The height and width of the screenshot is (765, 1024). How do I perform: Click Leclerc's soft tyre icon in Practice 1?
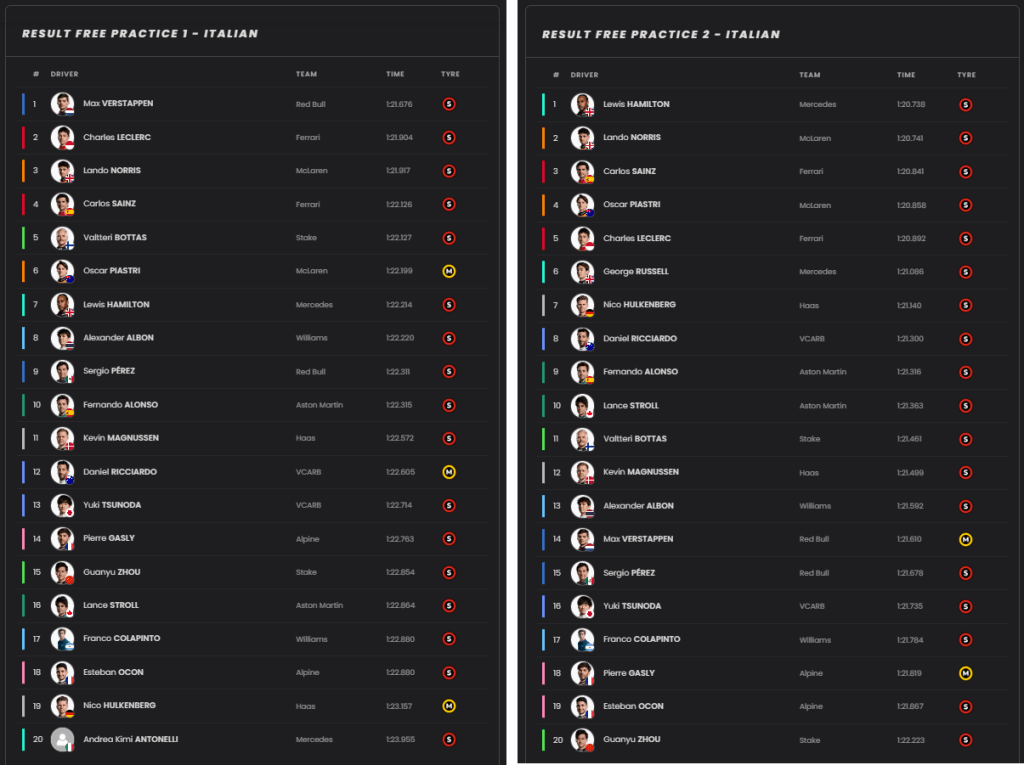point(449,137)
